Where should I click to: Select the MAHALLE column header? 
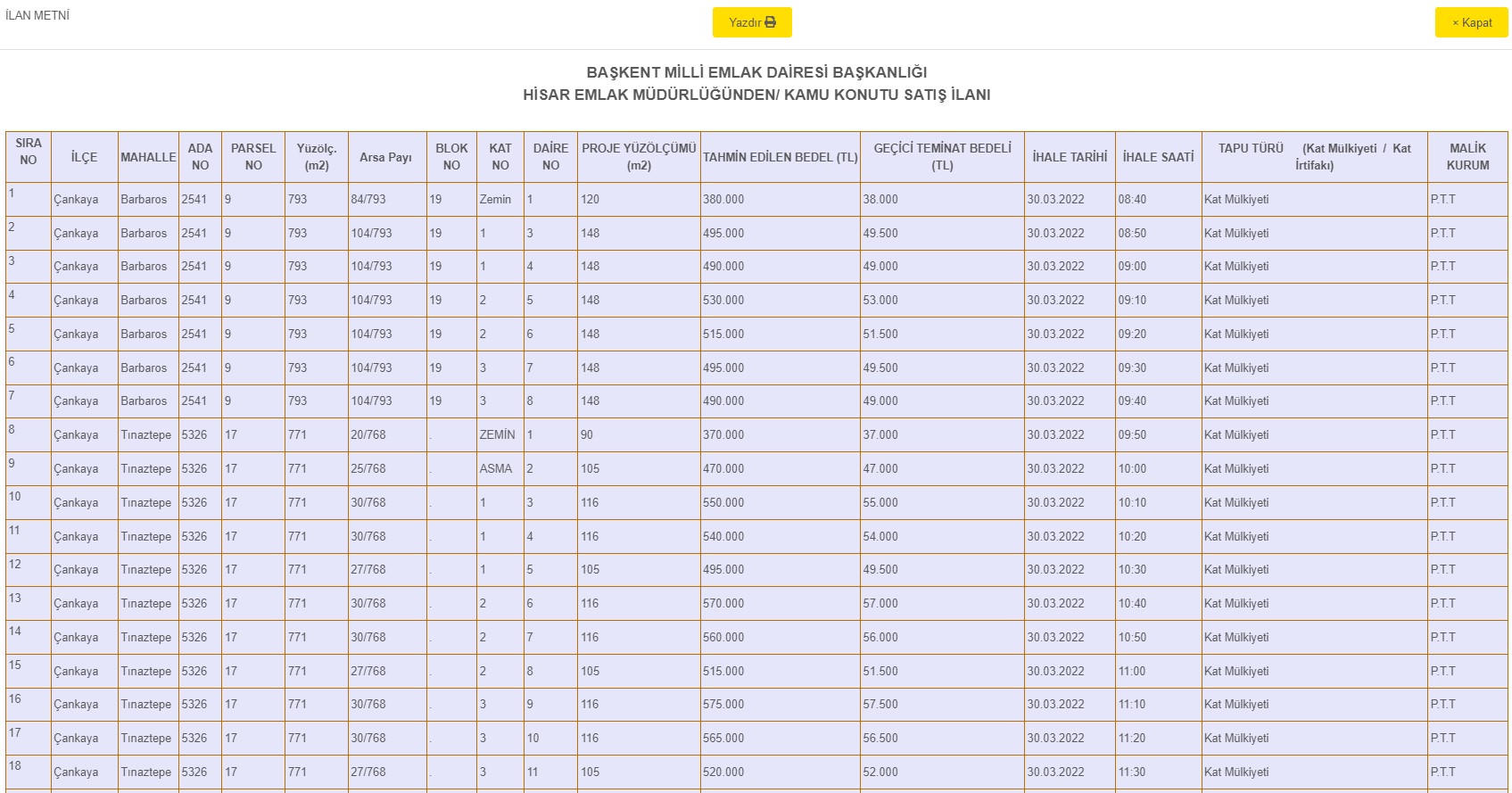148,157
